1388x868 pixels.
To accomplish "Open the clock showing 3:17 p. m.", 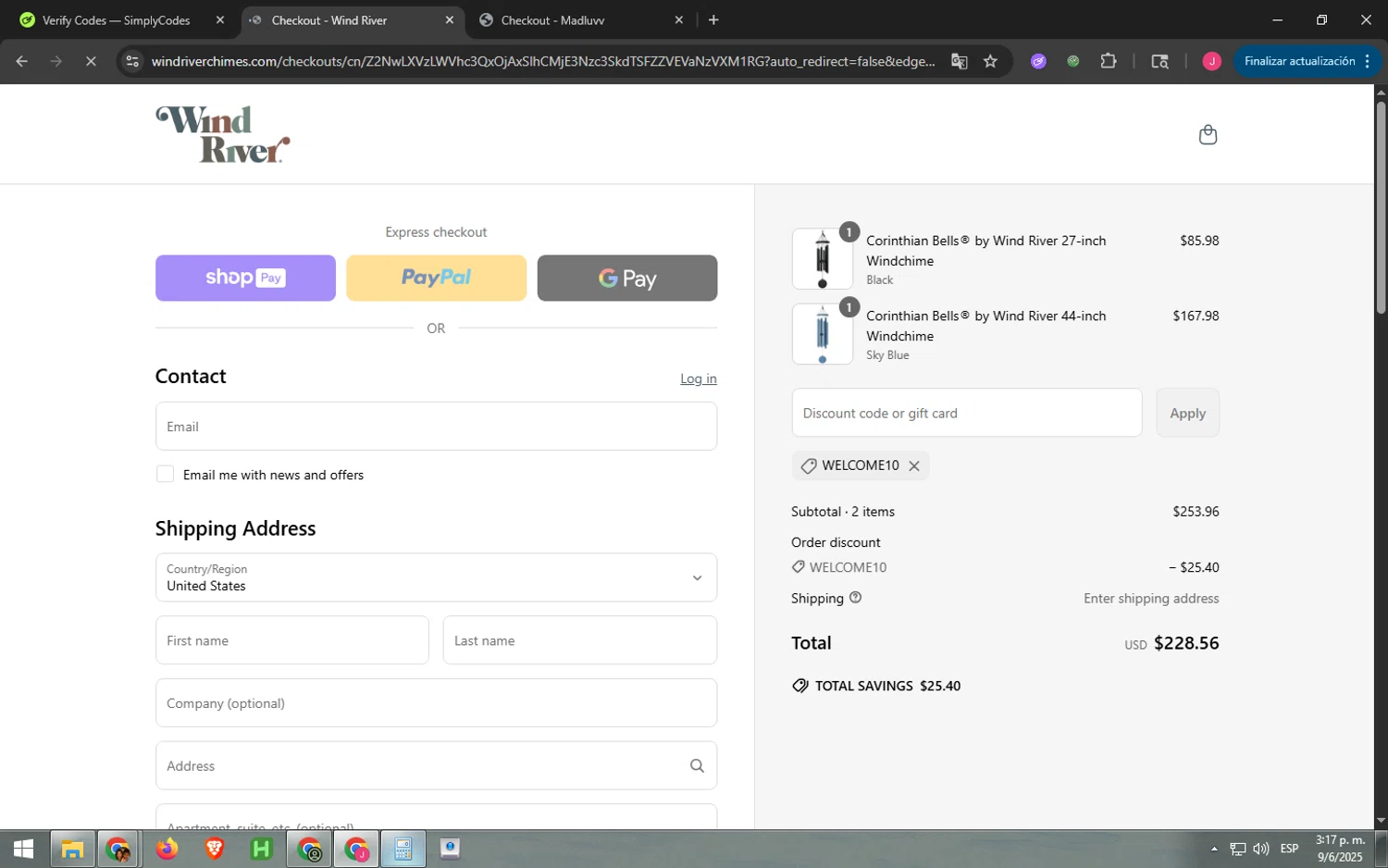I will tap(1340, 849).
